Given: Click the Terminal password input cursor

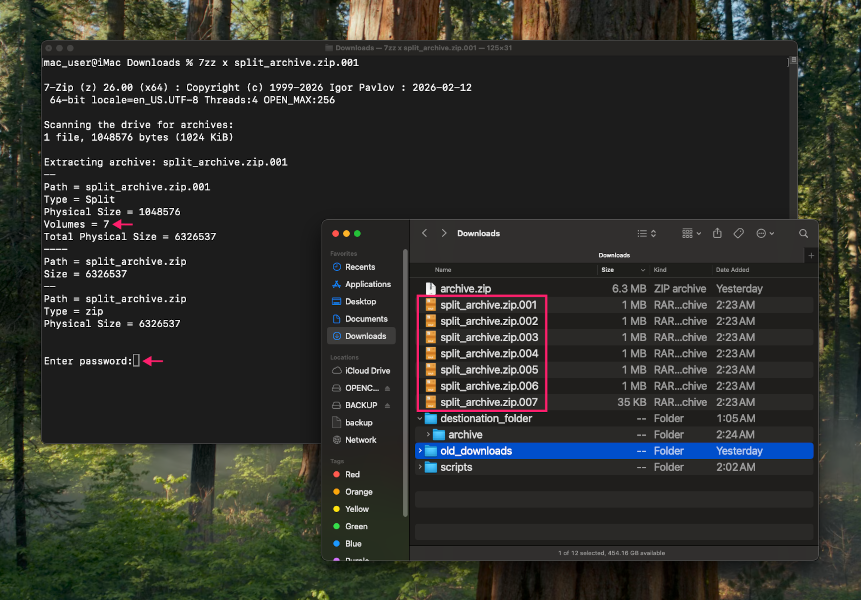Looking at the screenshot, I should pos(136,361).
